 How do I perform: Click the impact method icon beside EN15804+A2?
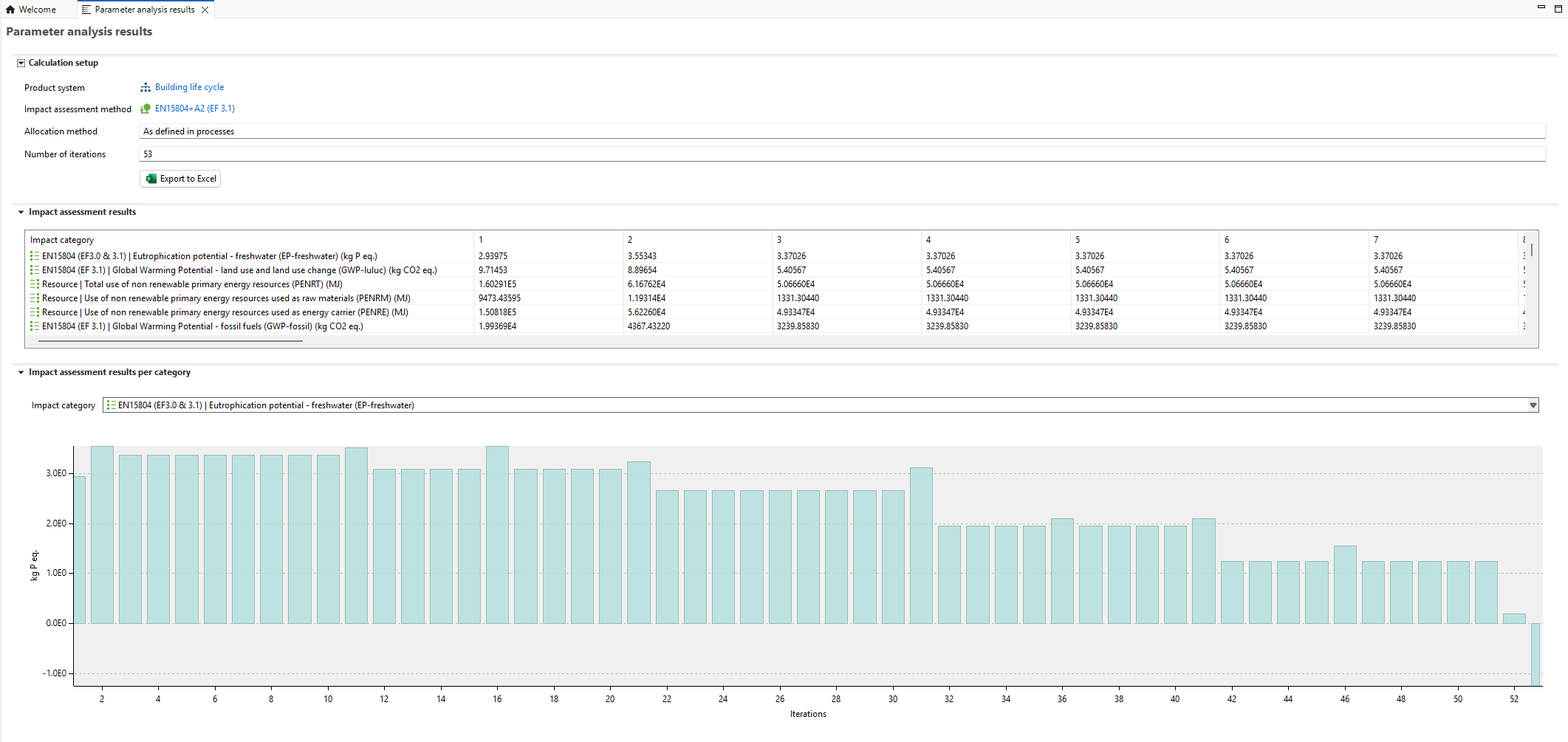pos(145,109)
